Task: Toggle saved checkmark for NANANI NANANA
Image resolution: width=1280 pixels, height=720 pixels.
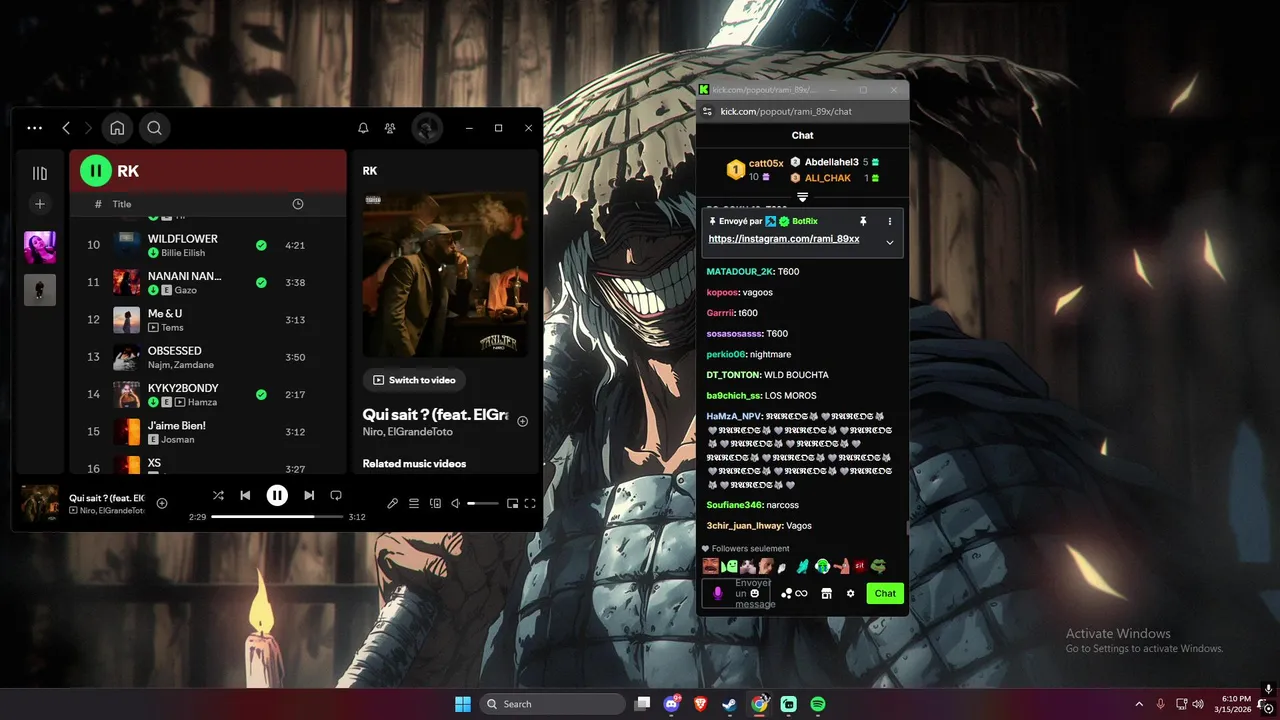Action: pyautogui.click(x=261, y=283)
